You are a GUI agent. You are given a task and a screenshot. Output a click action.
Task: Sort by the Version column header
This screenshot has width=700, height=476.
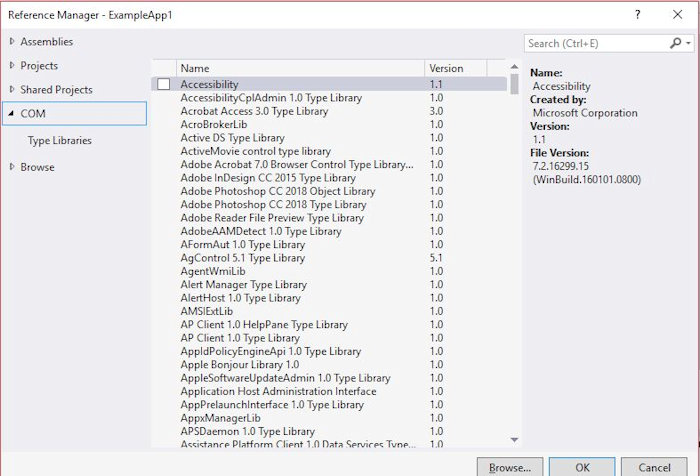tap(455, 68)
